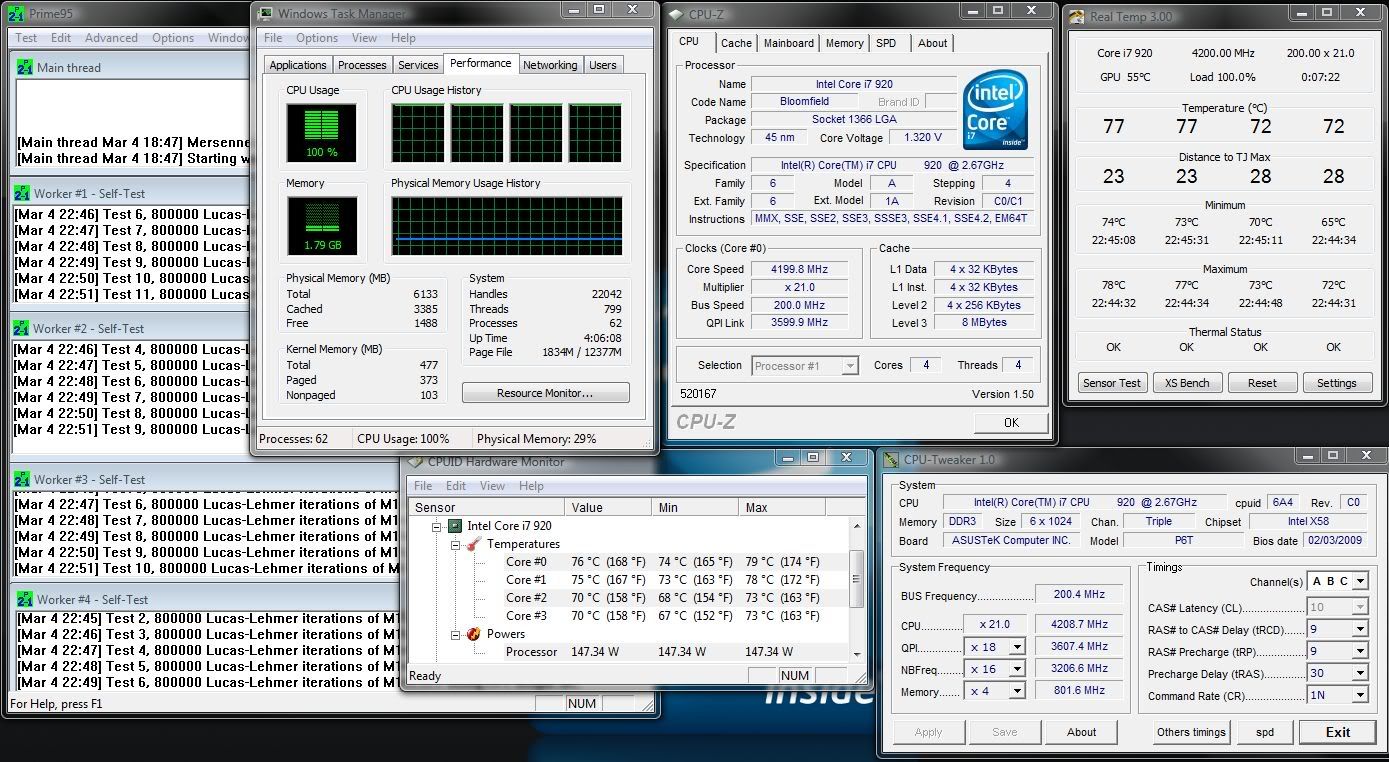Viewport: 1389px width, 762px height.
Task: Switch to the Networking tab in Task Manager
Action: point(550,65)
